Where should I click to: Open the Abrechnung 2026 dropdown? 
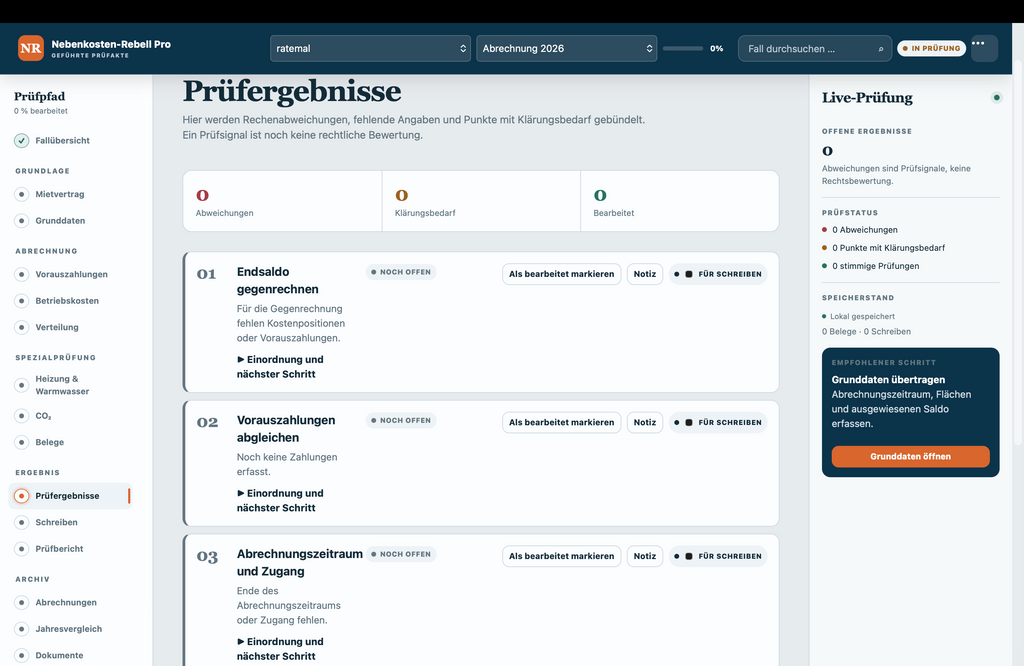[x=566, y=48]
